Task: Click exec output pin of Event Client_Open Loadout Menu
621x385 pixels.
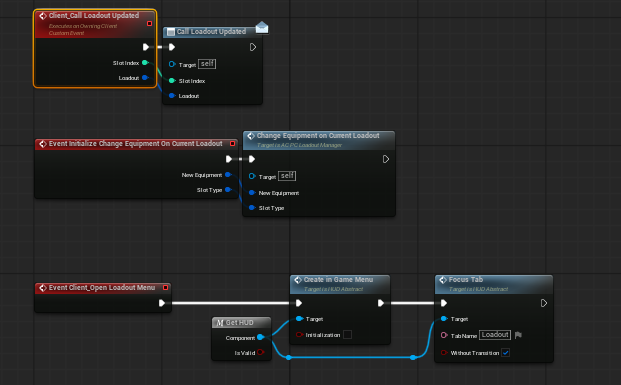Action: 162,303
